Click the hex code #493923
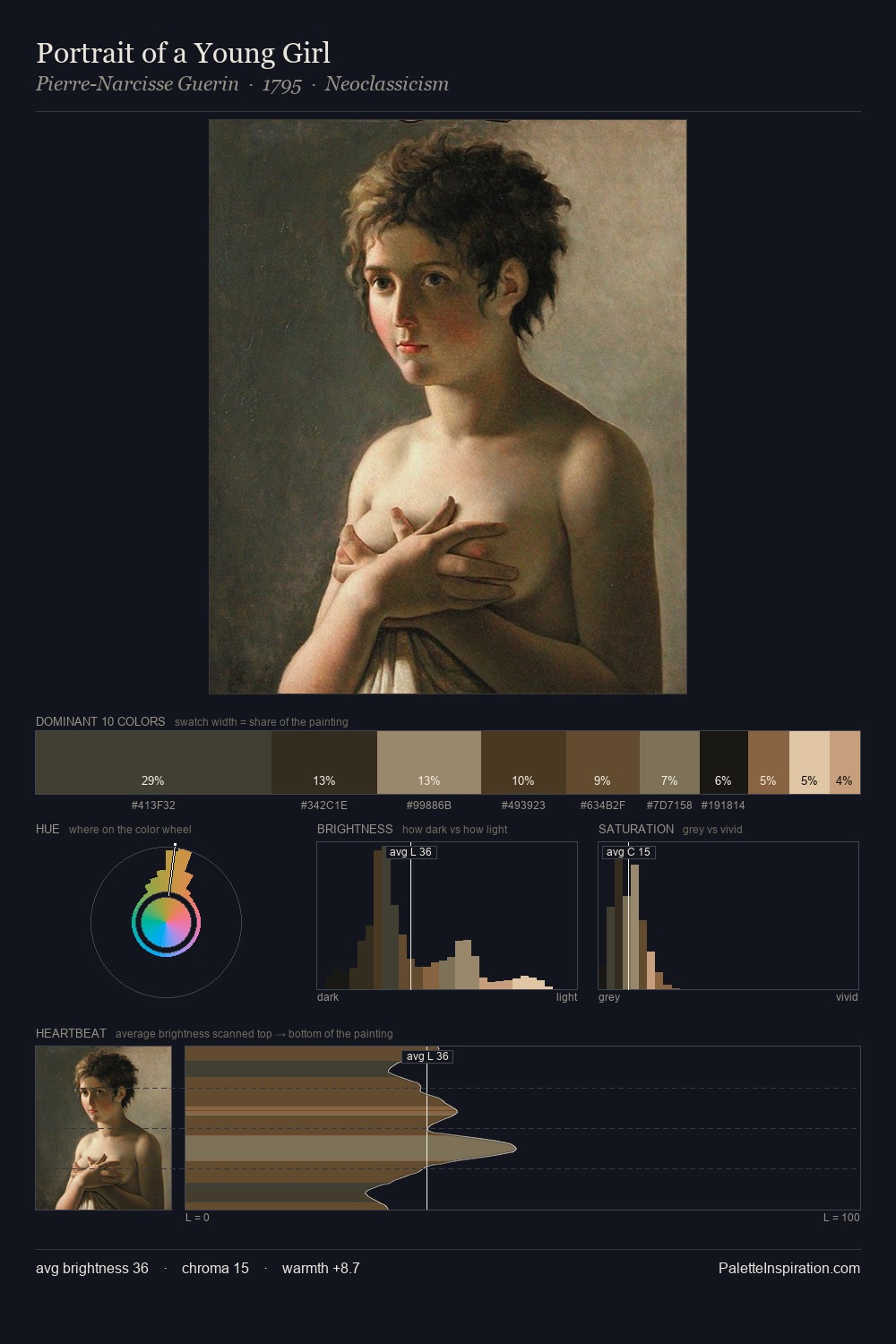Image resolution: width=896 pixels, height=1344 pixels. click(523, 806)
